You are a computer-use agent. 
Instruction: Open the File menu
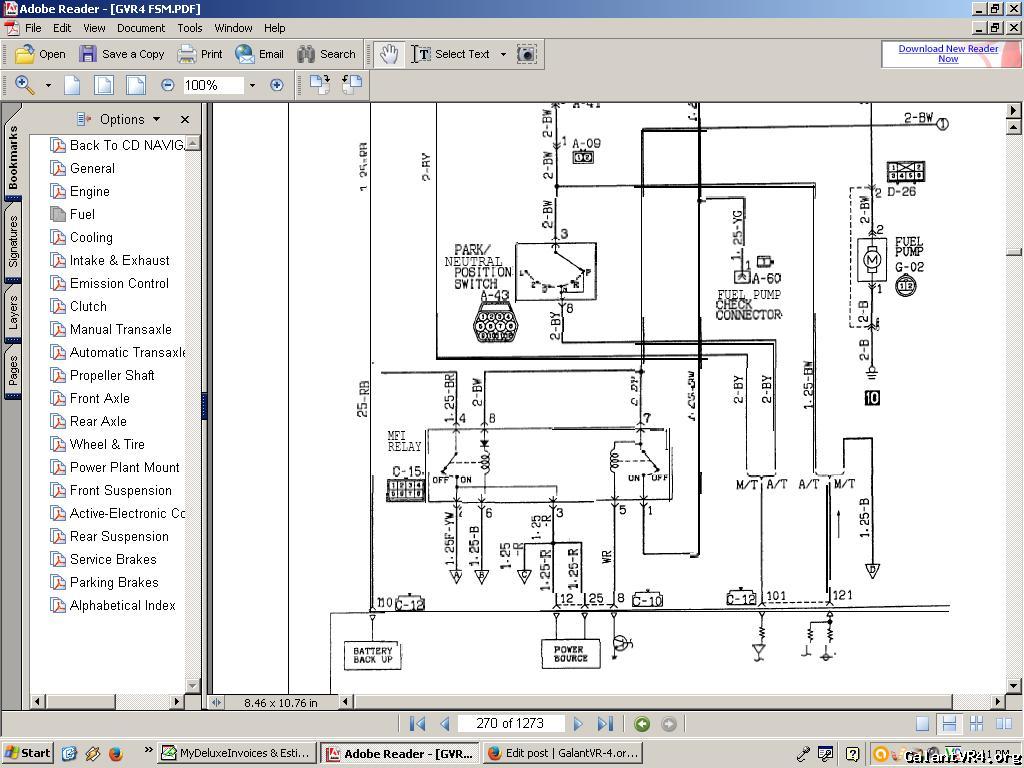point(33,28)
